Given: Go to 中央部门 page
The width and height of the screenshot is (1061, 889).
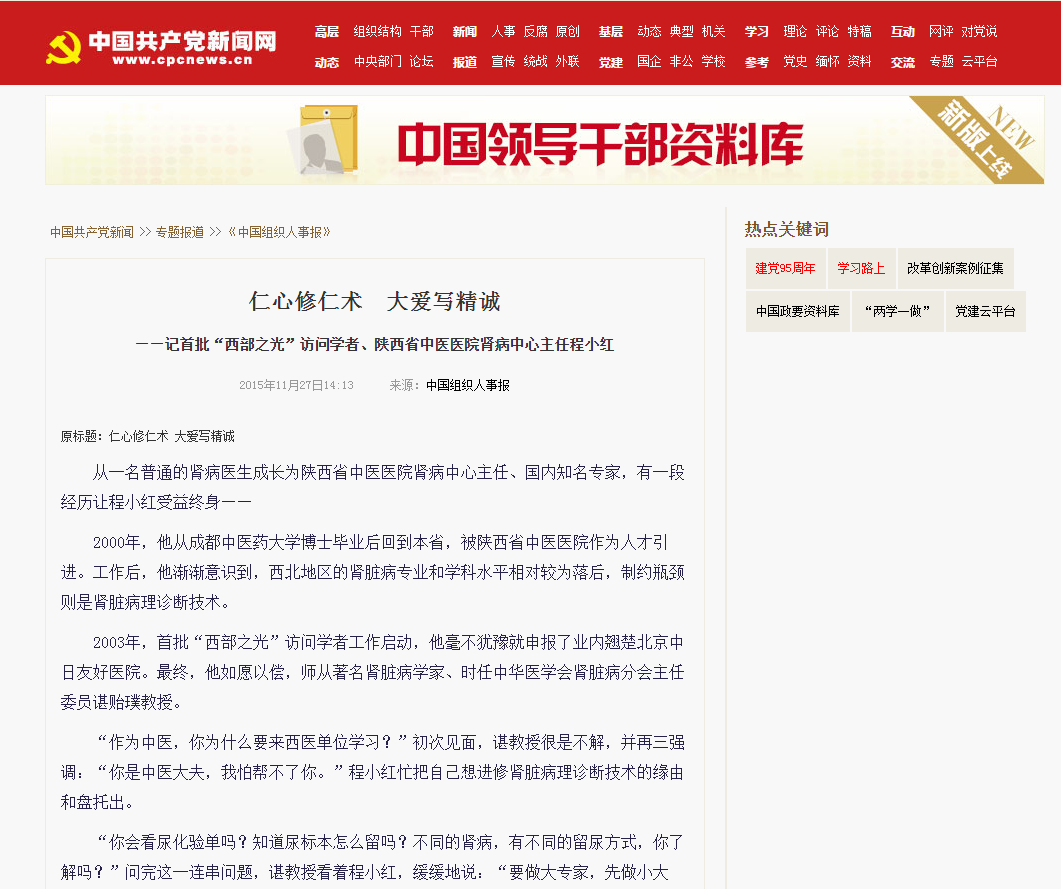Looking at the screenshot, I should [378, 62].
